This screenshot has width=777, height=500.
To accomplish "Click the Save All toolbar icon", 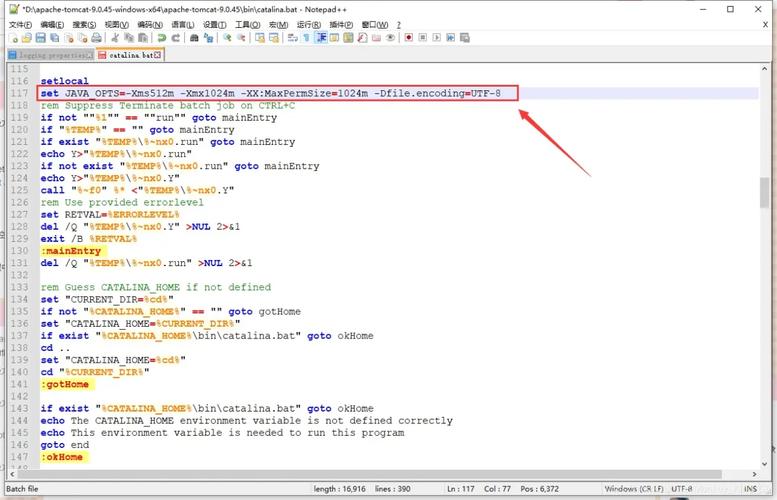I will tap(55, 38).
